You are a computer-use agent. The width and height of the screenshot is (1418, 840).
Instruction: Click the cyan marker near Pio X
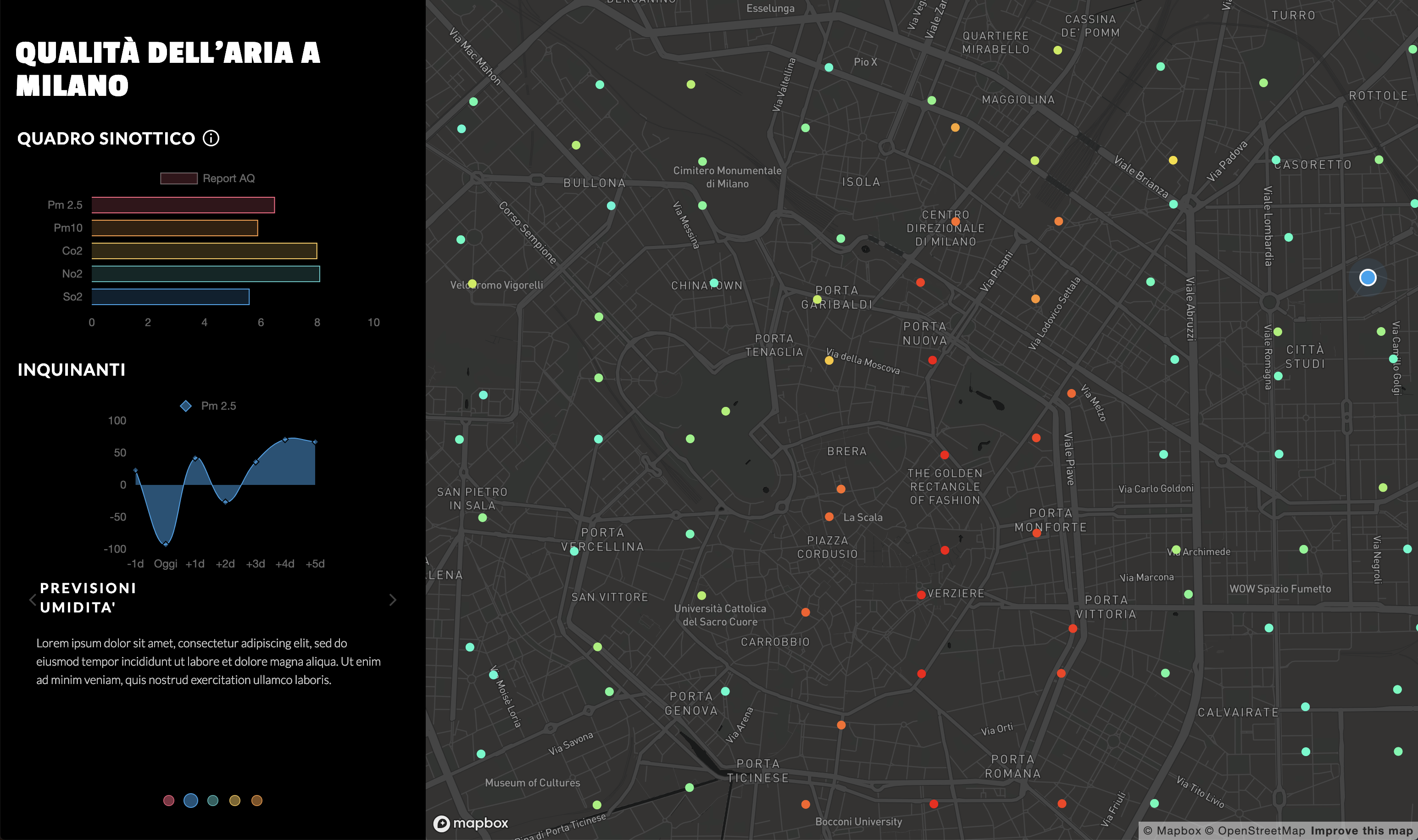pos(829,67)
